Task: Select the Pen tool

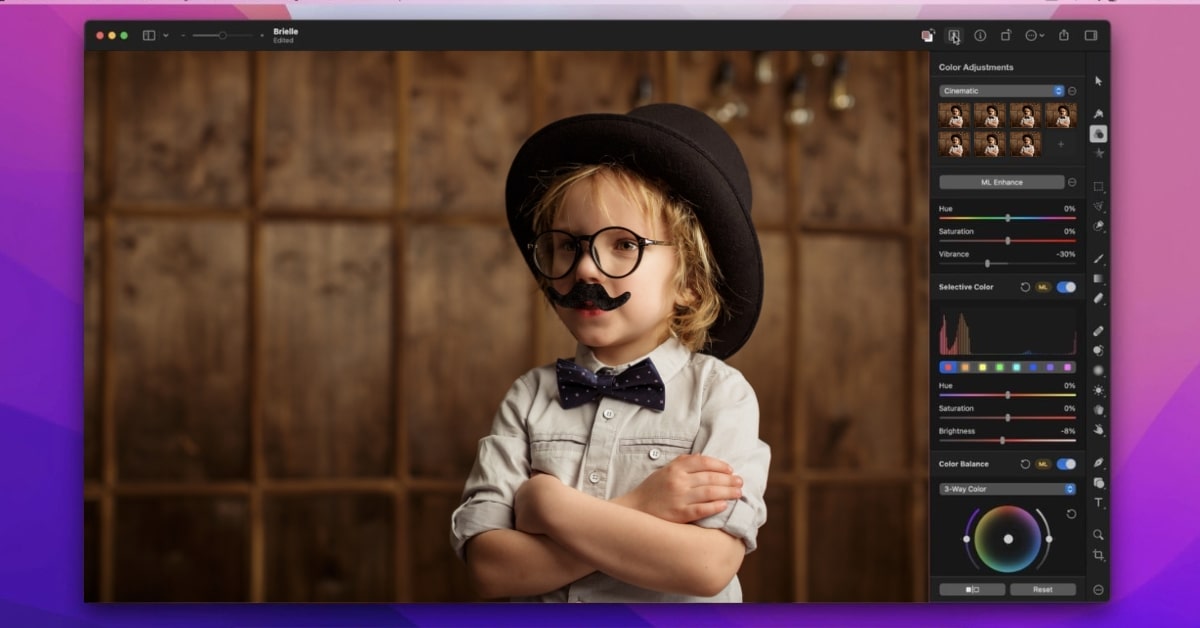Action: pyautogui.click(x=1098, y=463)
